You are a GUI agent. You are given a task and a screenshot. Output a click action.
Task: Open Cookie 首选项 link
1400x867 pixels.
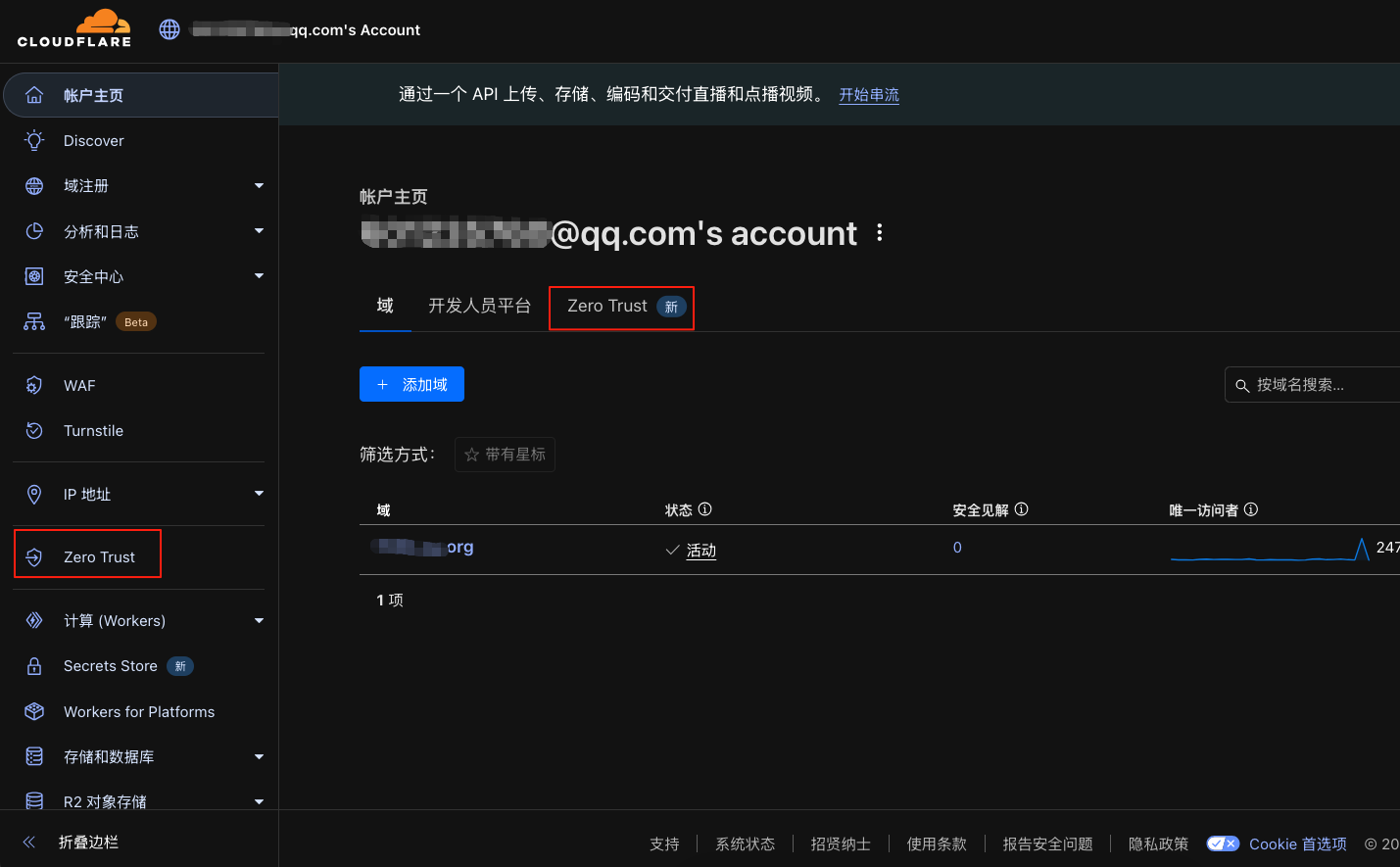click(1297, 843)
